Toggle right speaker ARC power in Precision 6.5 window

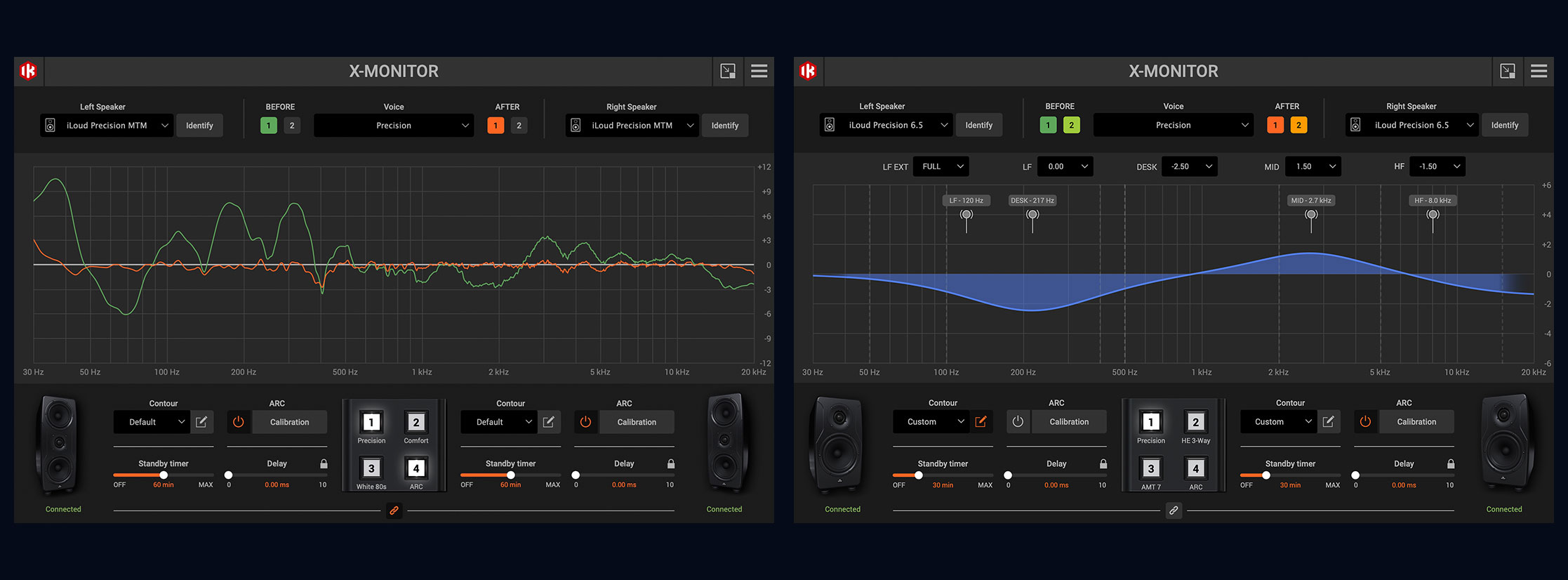(1365, 421)
